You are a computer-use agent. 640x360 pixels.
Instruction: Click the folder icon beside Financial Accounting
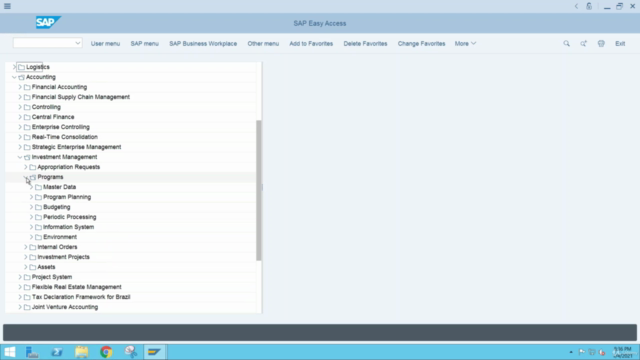click(27, 87)
